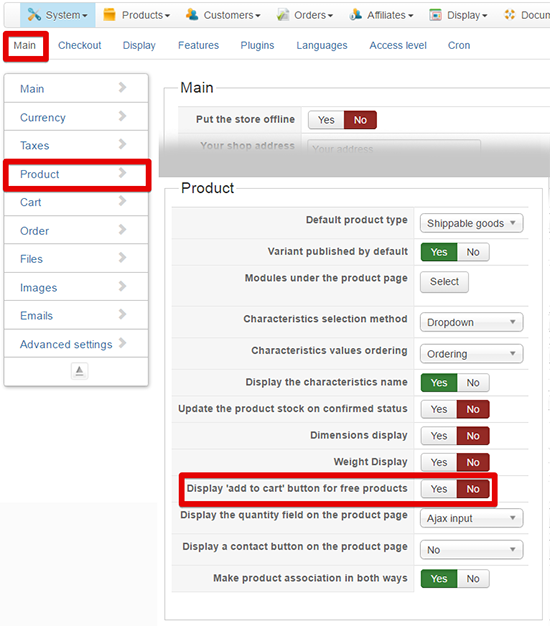Set 'Put the store offline' to Yes
The image size is (550, 626).
[x=326, y=120]
